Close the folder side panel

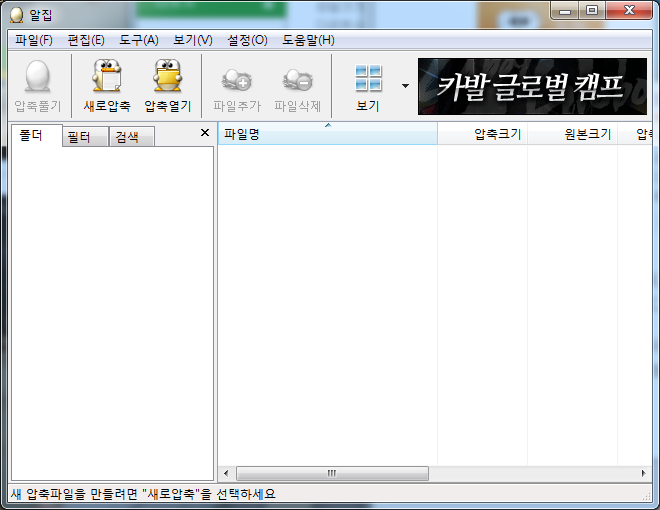(205, 133)
